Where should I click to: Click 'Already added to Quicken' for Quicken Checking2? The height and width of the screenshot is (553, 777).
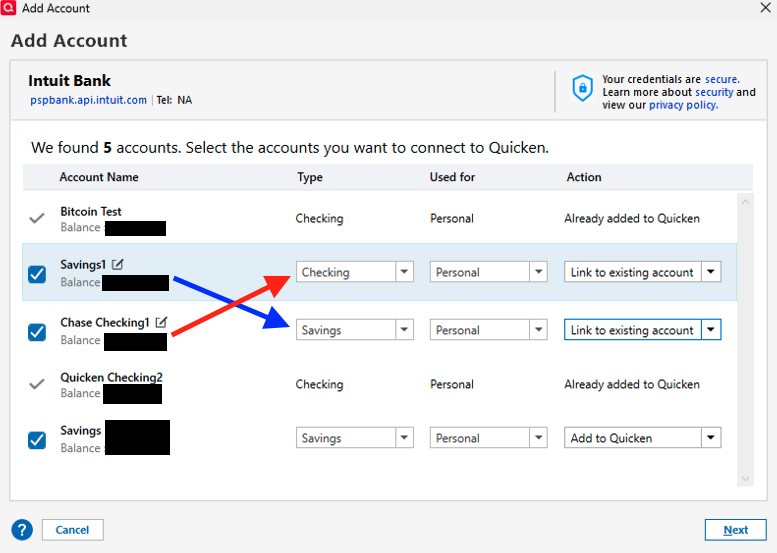[x=632, y=385]
